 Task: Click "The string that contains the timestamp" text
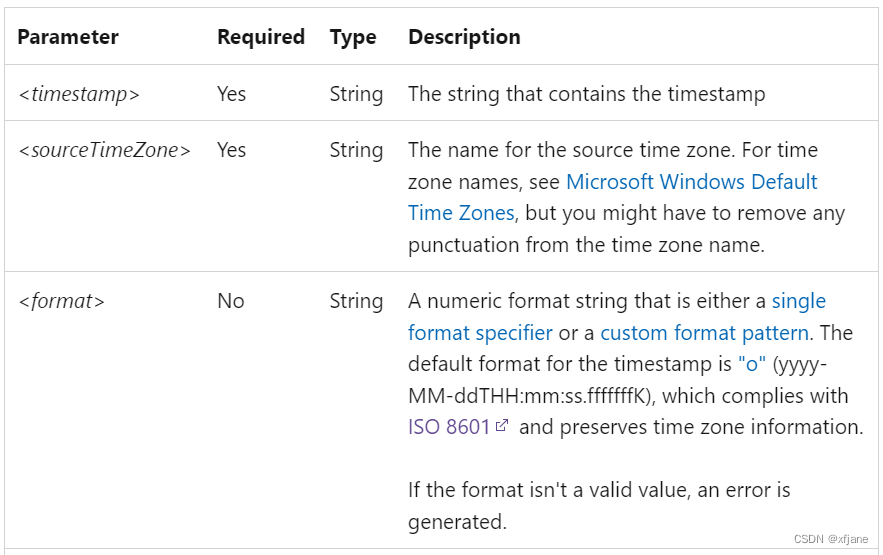pos(586,94)
